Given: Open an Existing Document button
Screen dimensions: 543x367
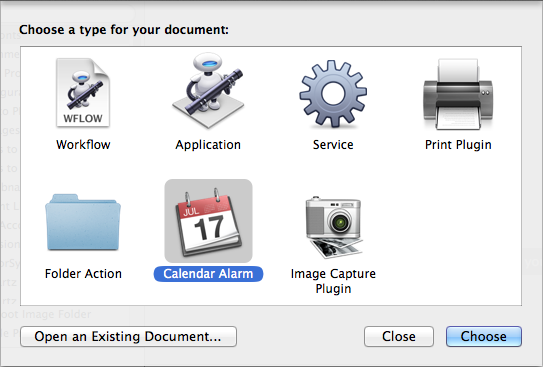Looking at the screenshot, I should click(x=128, y=337).
